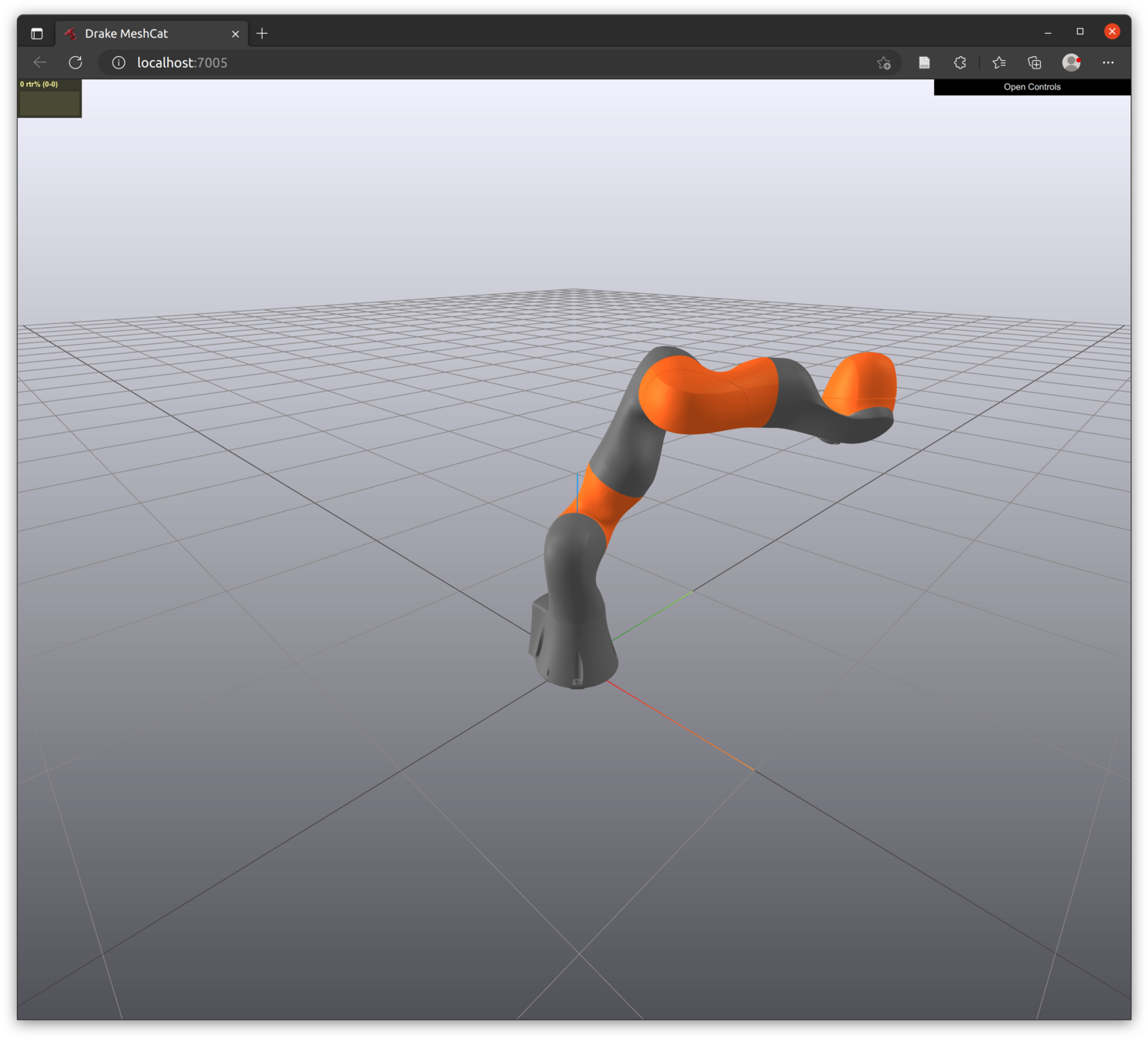This screenshot has width=1148, height=1039.
Task: Close the browser window
Action: pyautogui.click(x=1112, y=32)
